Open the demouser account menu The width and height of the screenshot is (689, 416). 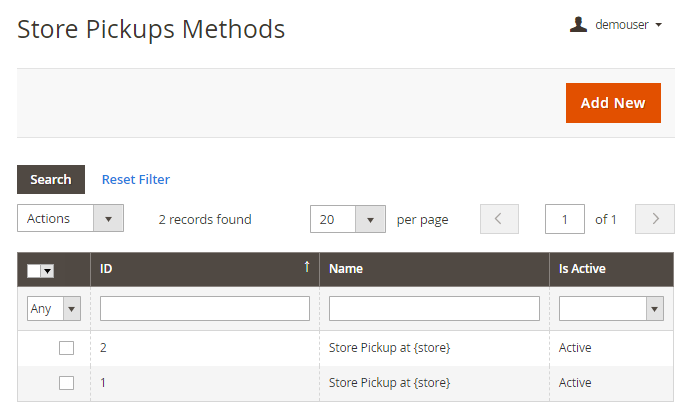point(627,25)
